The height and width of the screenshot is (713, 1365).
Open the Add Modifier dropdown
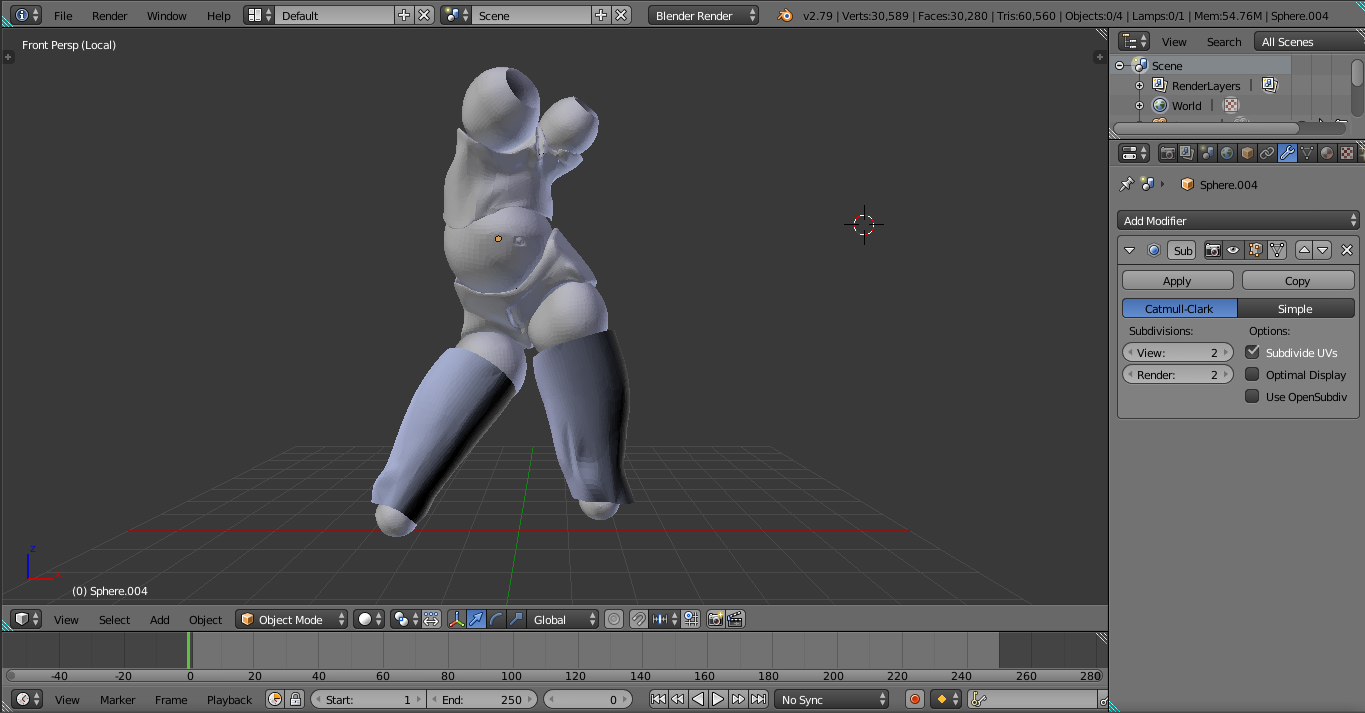pos(1237,221)
